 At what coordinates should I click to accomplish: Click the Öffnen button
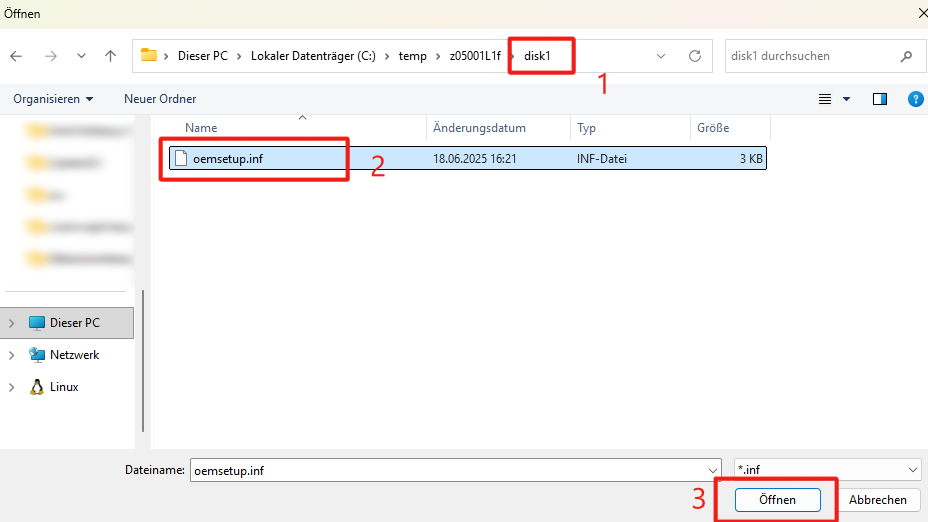point(777,499)
